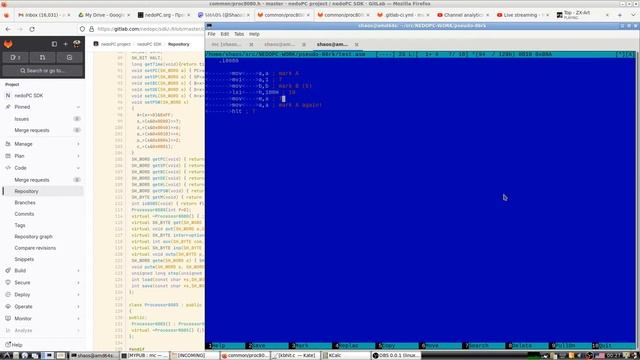Viewport: 640px width, 360px height.
Task: Open Compare revisions in sidebar
Action: tap(35, 248)
